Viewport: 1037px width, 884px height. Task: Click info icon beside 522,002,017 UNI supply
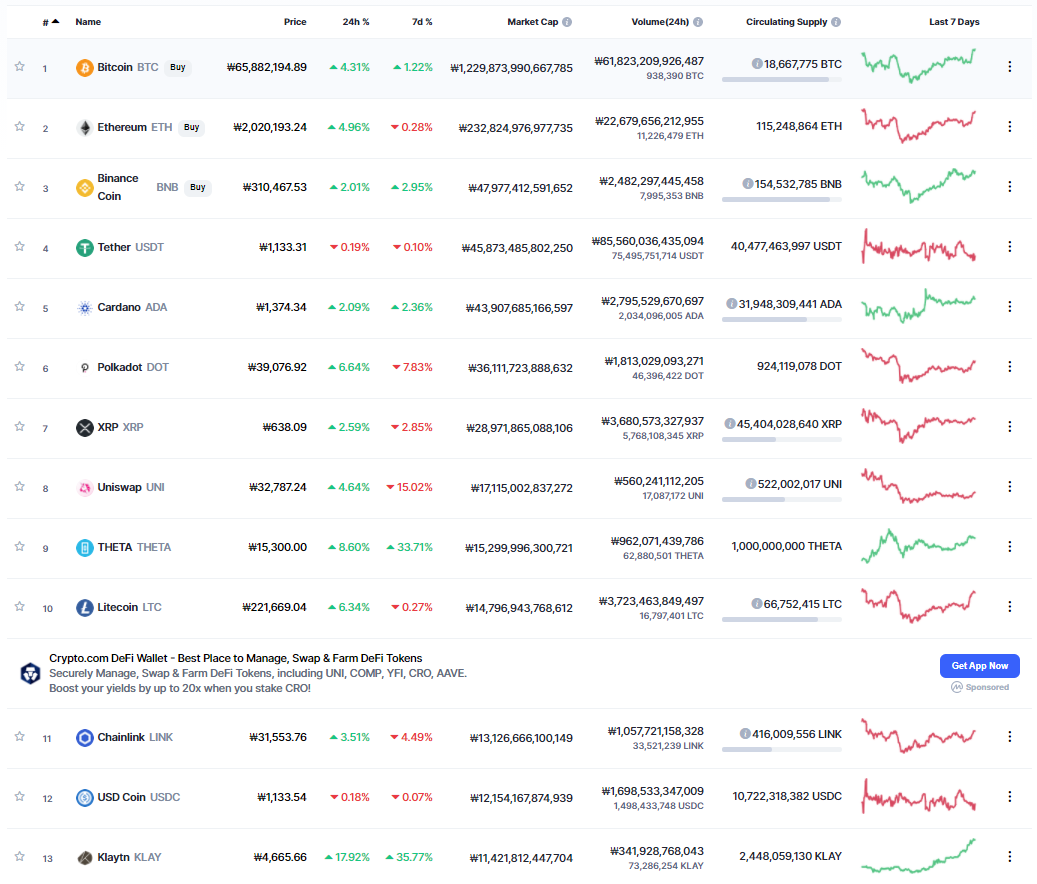(x=751, y=484)
